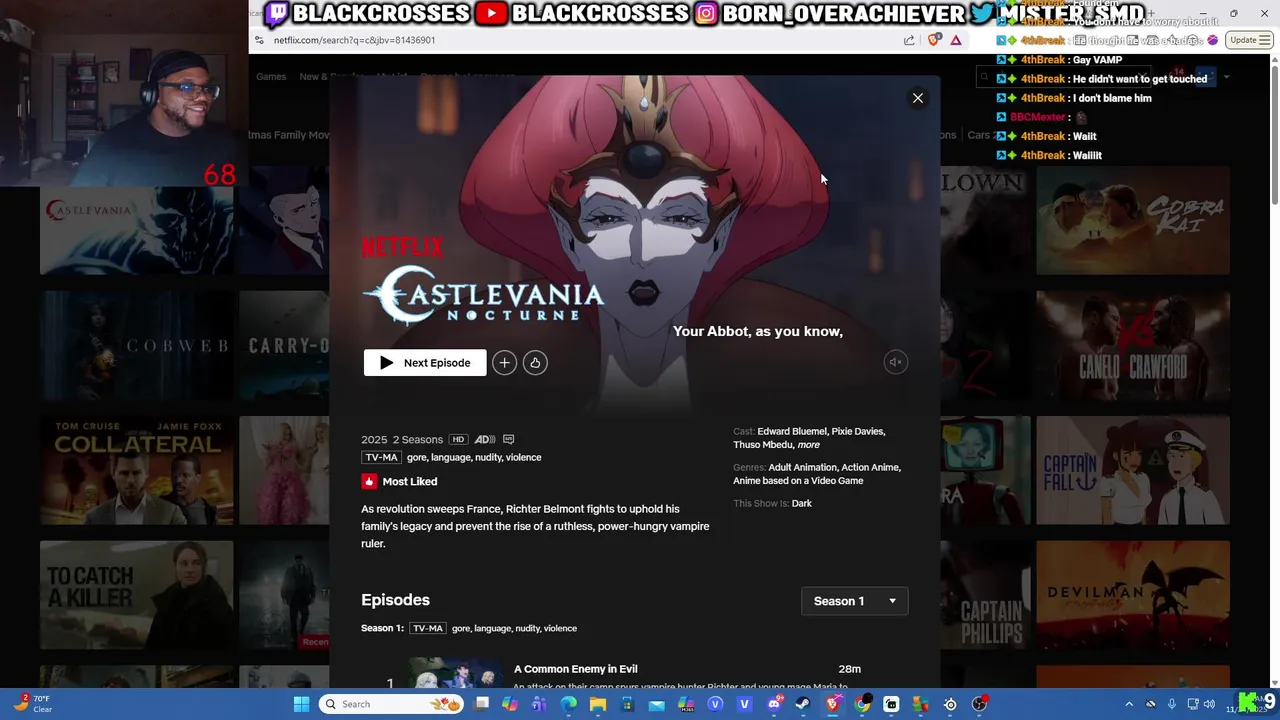Click the Most Liked thumbs badge icon
Image resolution: width=1280 pixels, height=720 pixels.
click(369, 481)
